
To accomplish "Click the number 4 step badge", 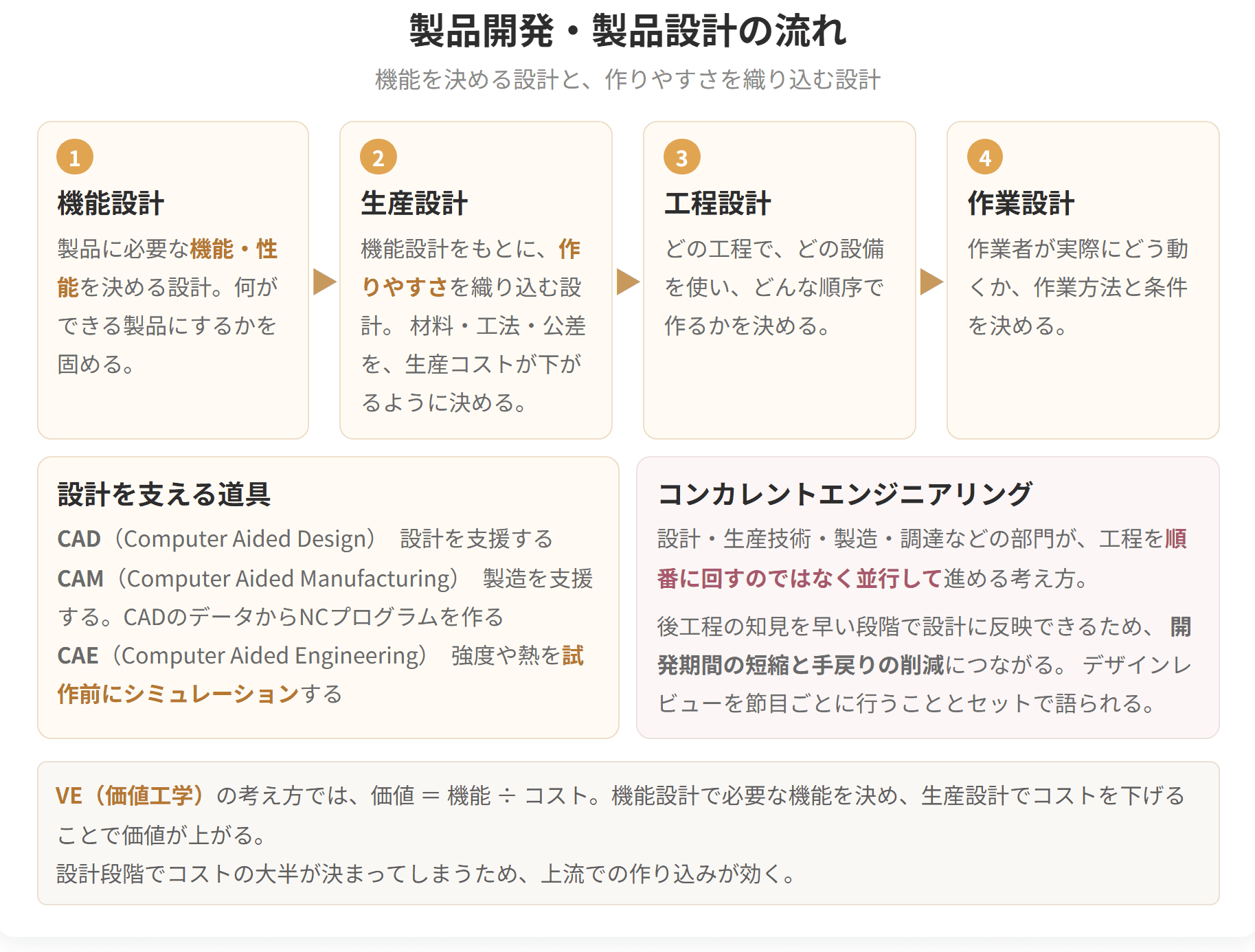I will pos(985,157).
